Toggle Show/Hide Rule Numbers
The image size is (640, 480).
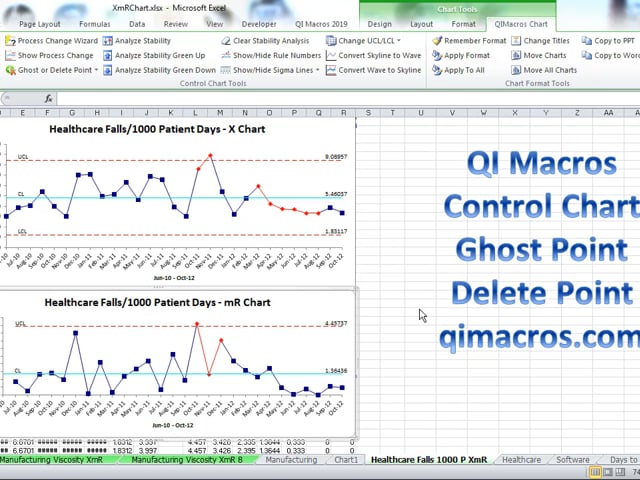point(271,56)
